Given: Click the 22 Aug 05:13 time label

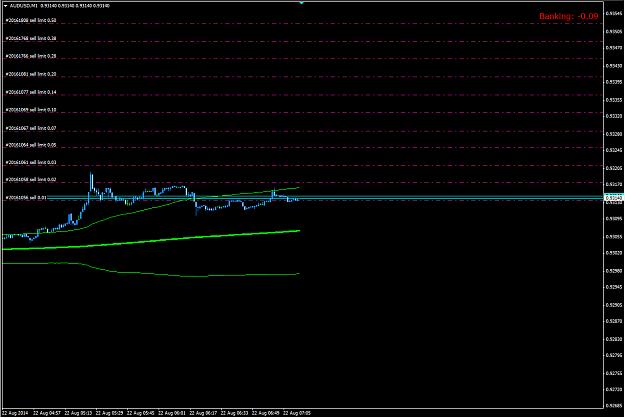Looking at the screenshot, I should tap(78, 413).
